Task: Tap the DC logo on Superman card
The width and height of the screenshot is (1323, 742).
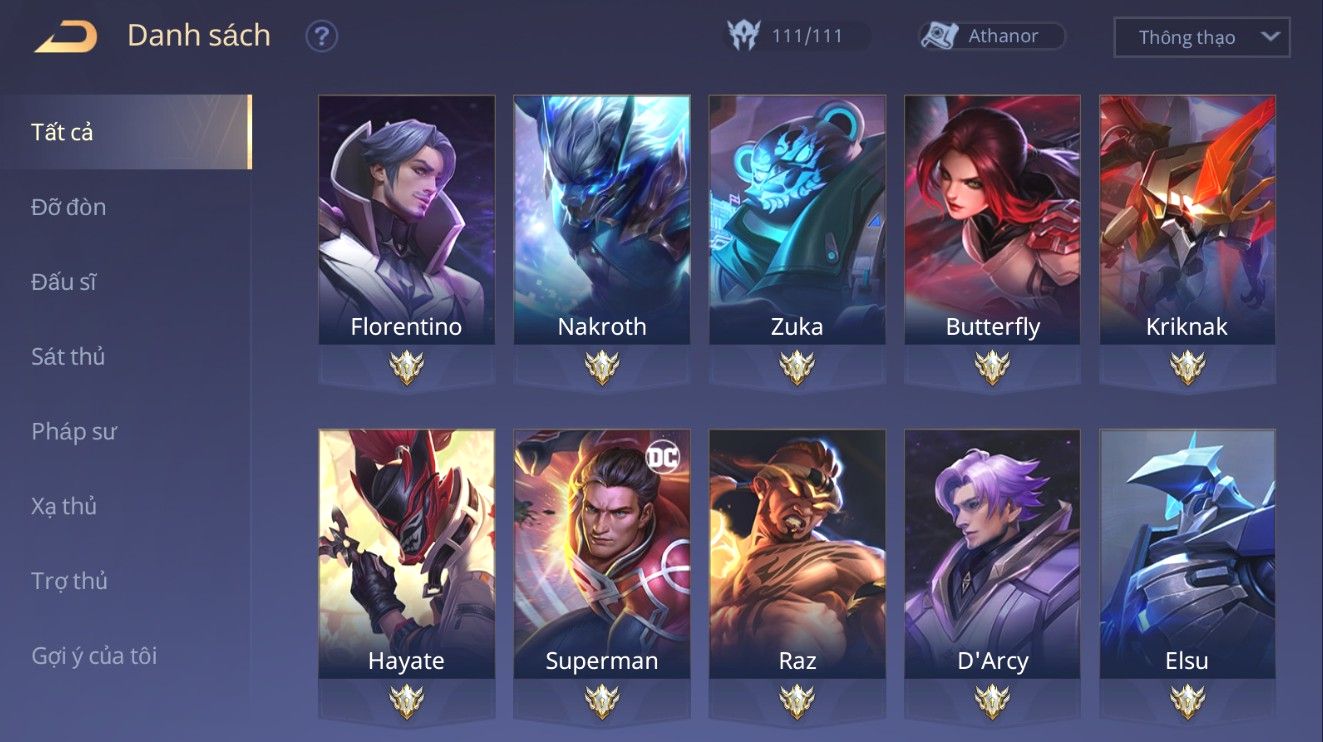Action: coord(662,457)
